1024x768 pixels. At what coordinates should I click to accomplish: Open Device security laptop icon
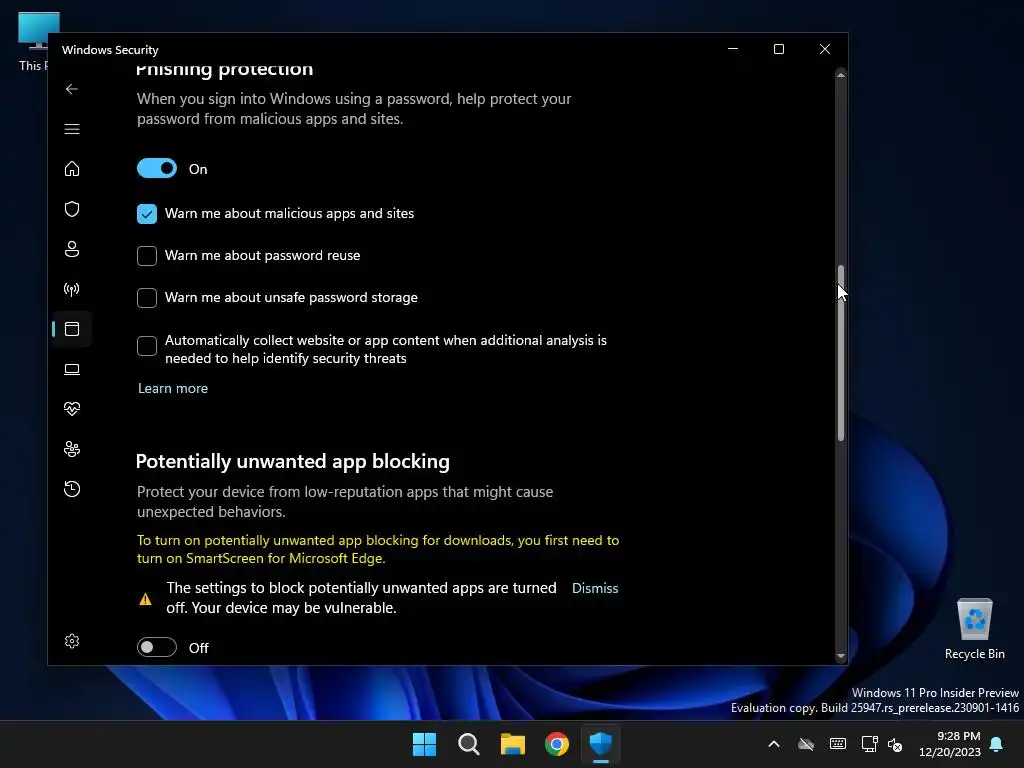[72, 370]
